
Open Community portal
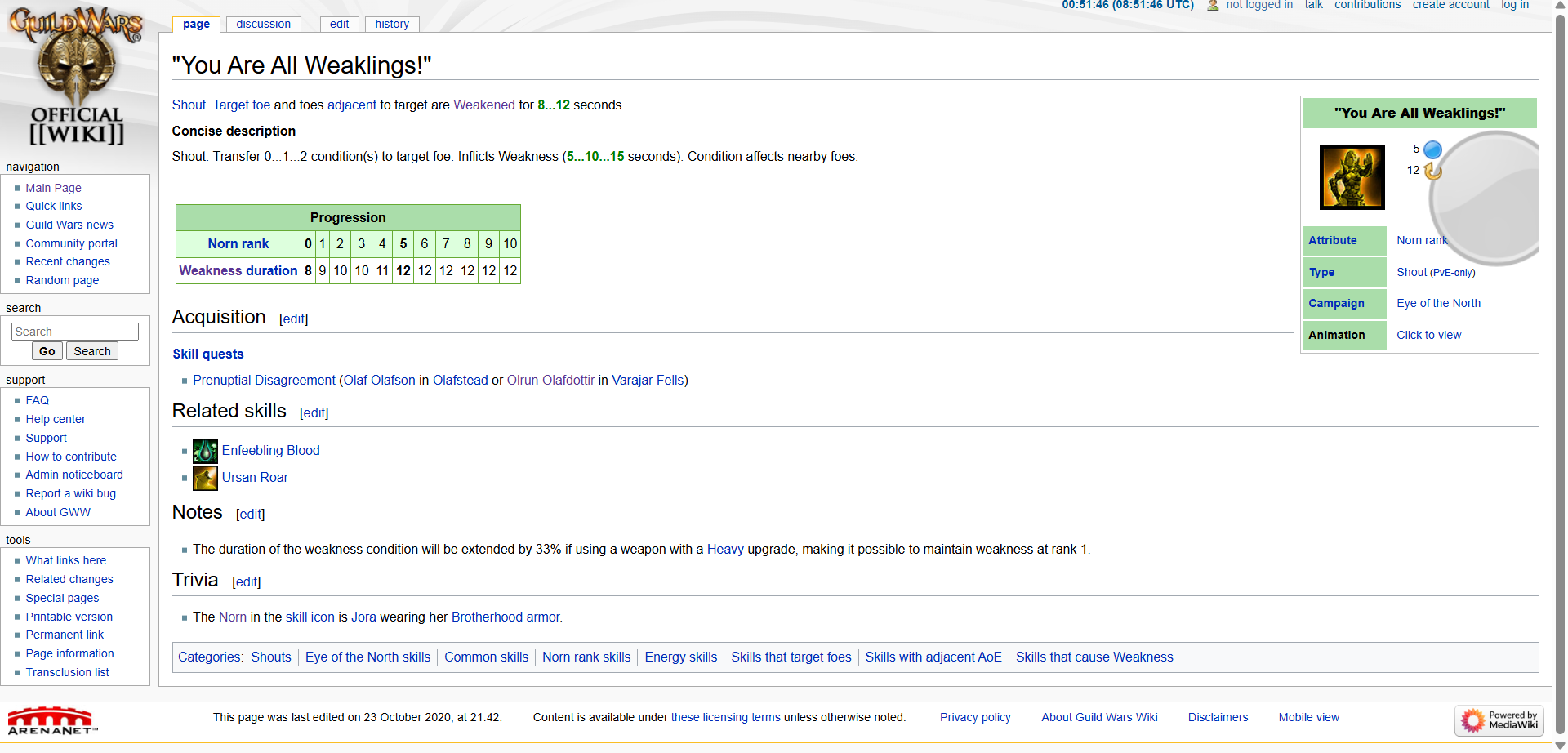[71, 243]
